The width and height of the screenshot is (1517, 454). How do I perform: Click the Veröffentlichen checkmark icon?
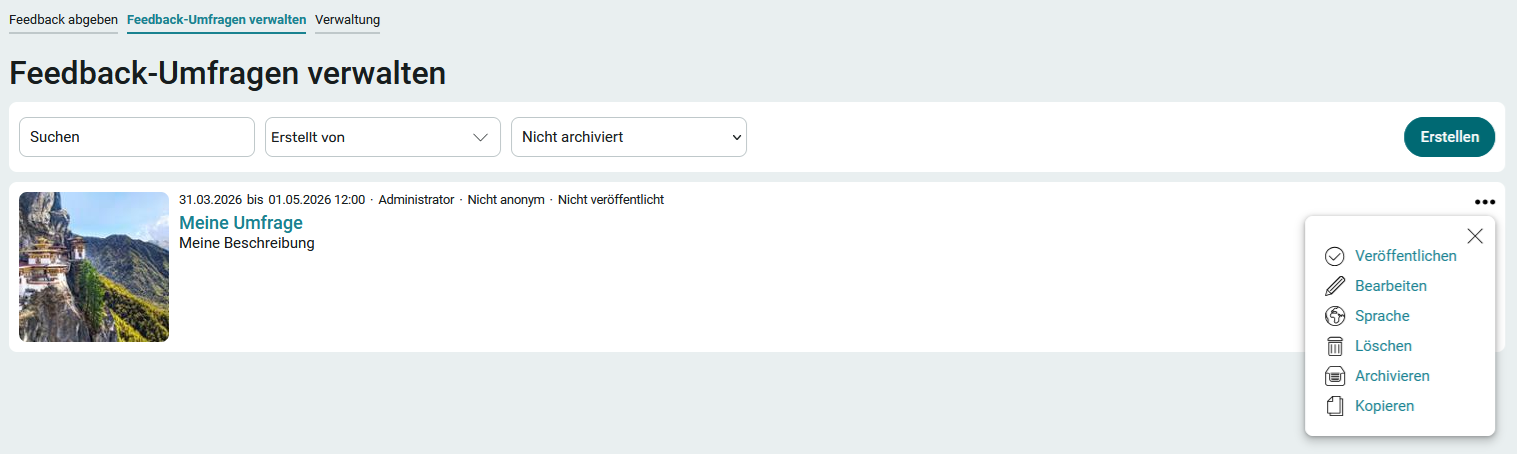point(1334,256)
